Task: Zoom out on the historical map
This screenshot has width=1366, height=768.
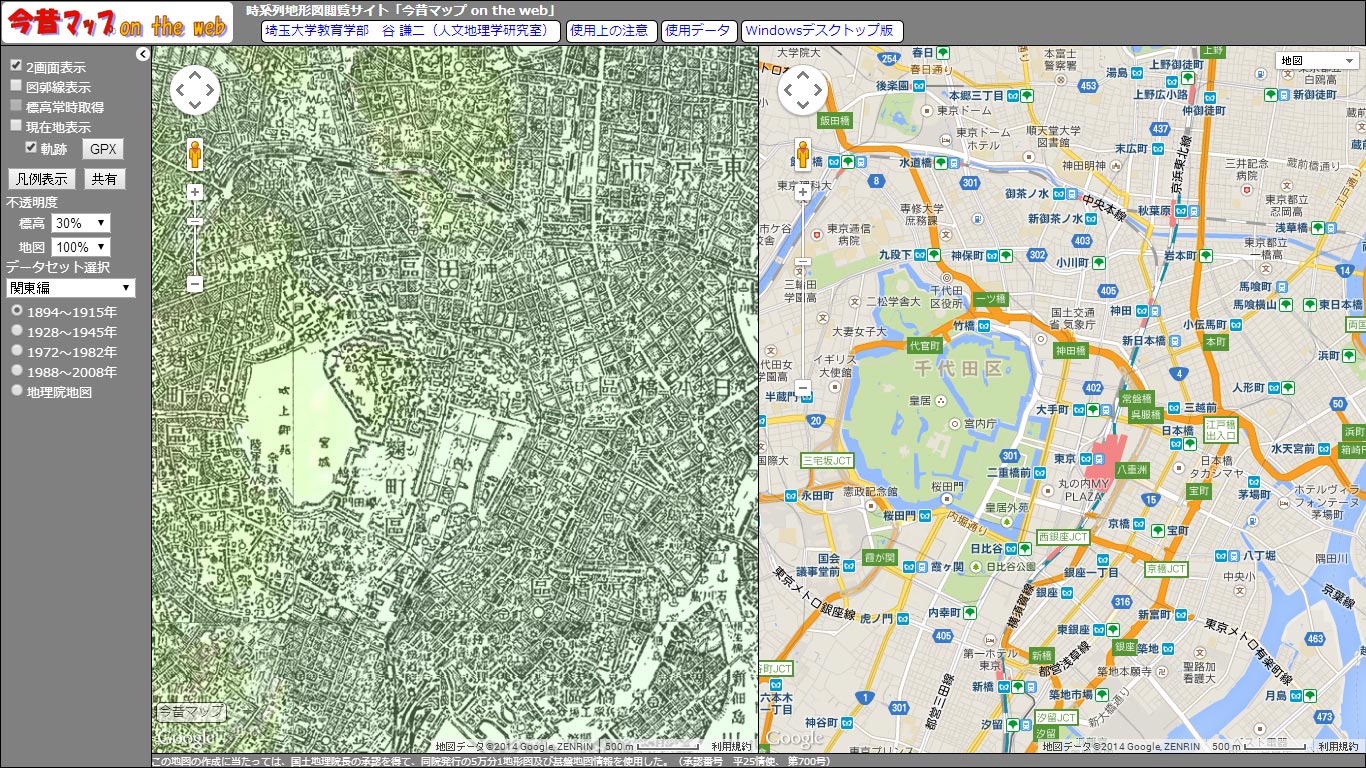Action: (195, 284)
